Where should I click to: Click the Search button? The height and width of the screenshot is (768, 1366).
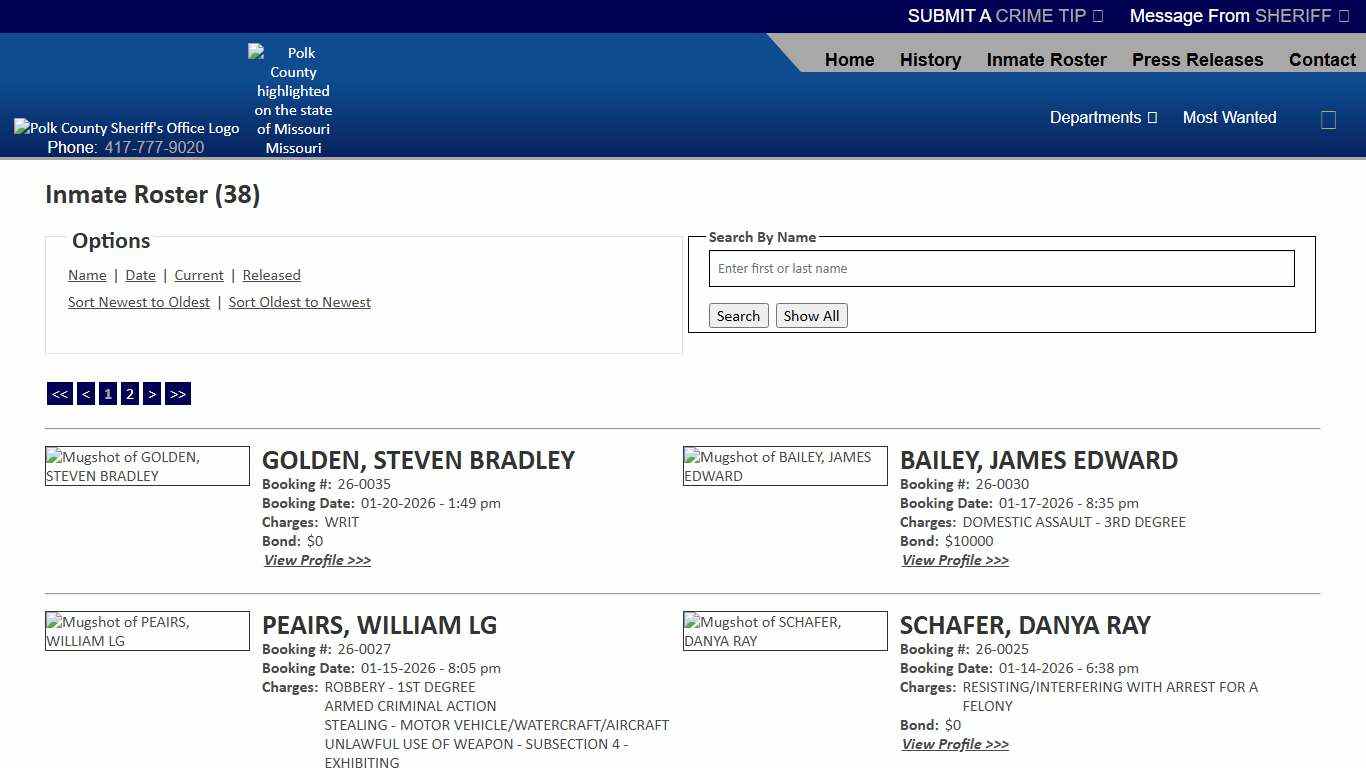pyautogui.click(x=738, y=315)
